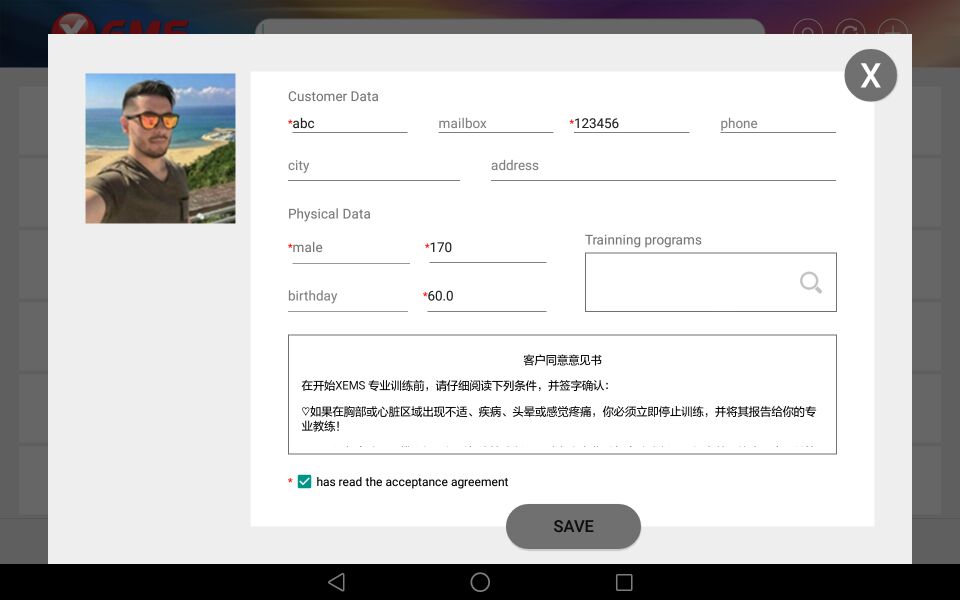Open recent apps with the square button

click(623, 582)
